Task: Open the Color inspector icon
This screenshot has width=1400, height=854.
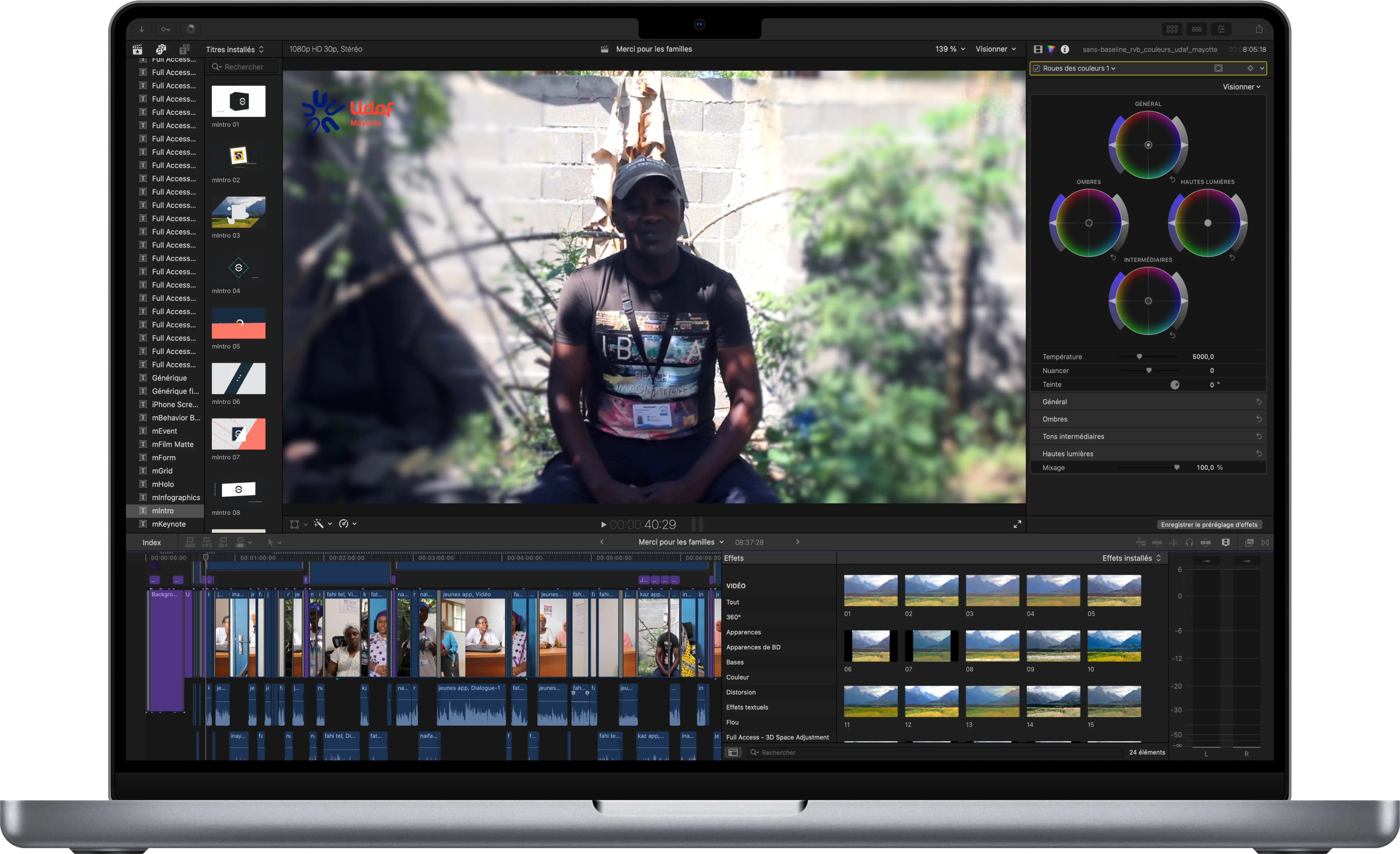Action: (1052, 49)
